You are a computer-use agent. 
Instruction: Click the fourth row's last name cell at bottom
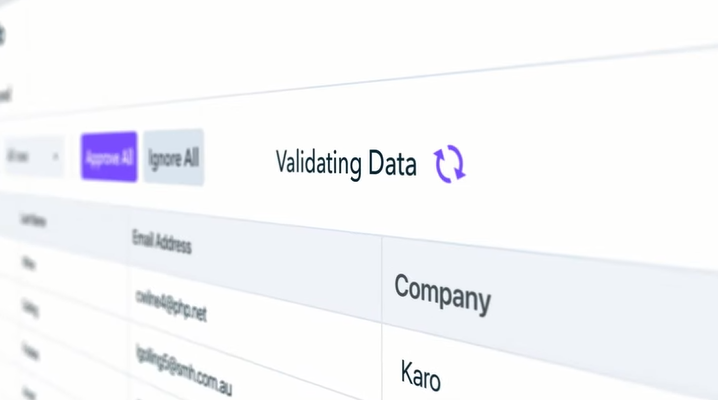click(x=30, y=394)
